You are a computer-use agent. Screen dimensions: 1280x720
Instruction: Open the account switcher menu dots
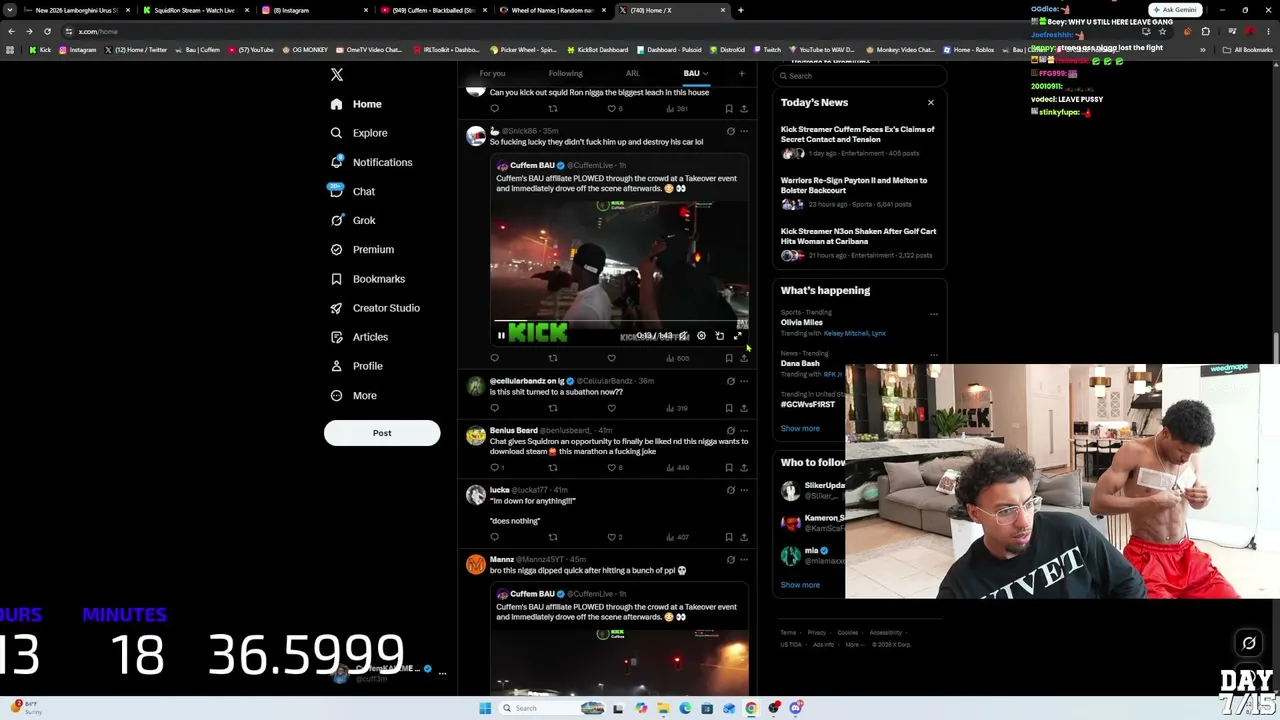(442, 673)
